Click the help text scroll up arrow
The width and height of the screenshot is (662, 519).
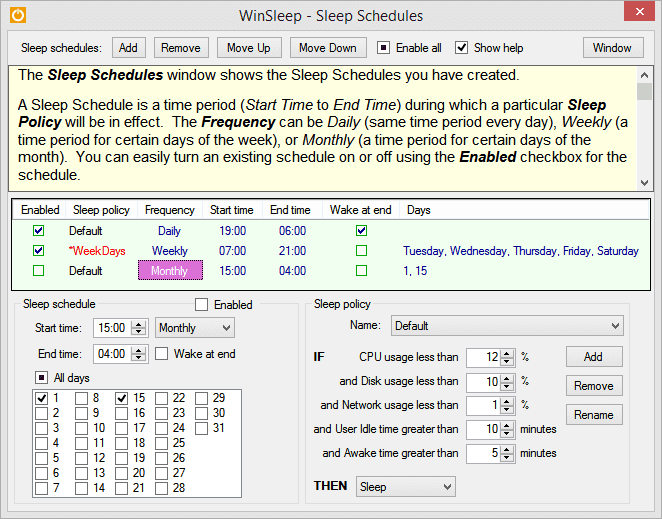click(x=644, y=75)
